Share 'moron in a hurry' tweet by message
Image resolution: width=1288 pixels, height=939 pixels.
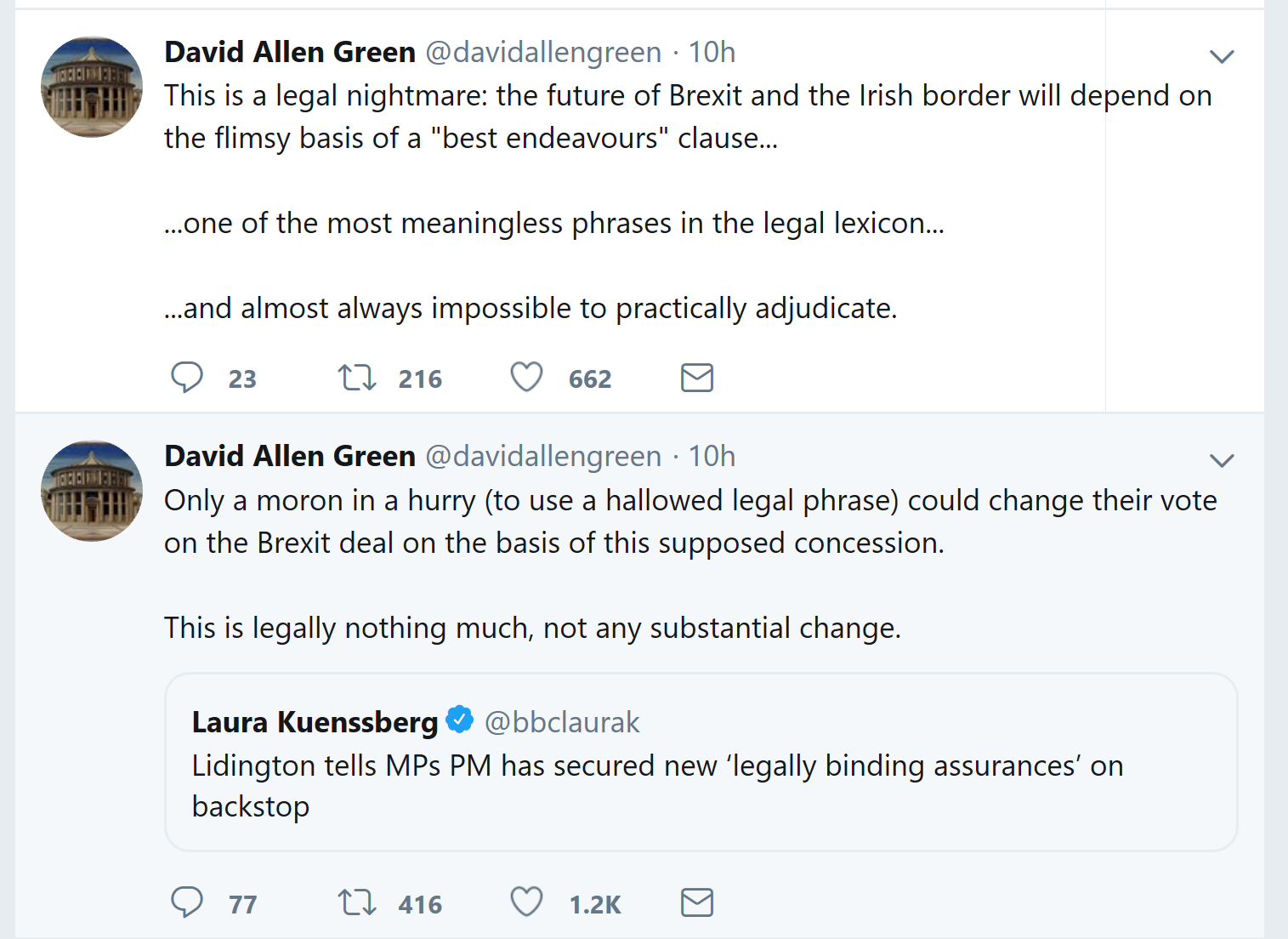click(697, 902)
